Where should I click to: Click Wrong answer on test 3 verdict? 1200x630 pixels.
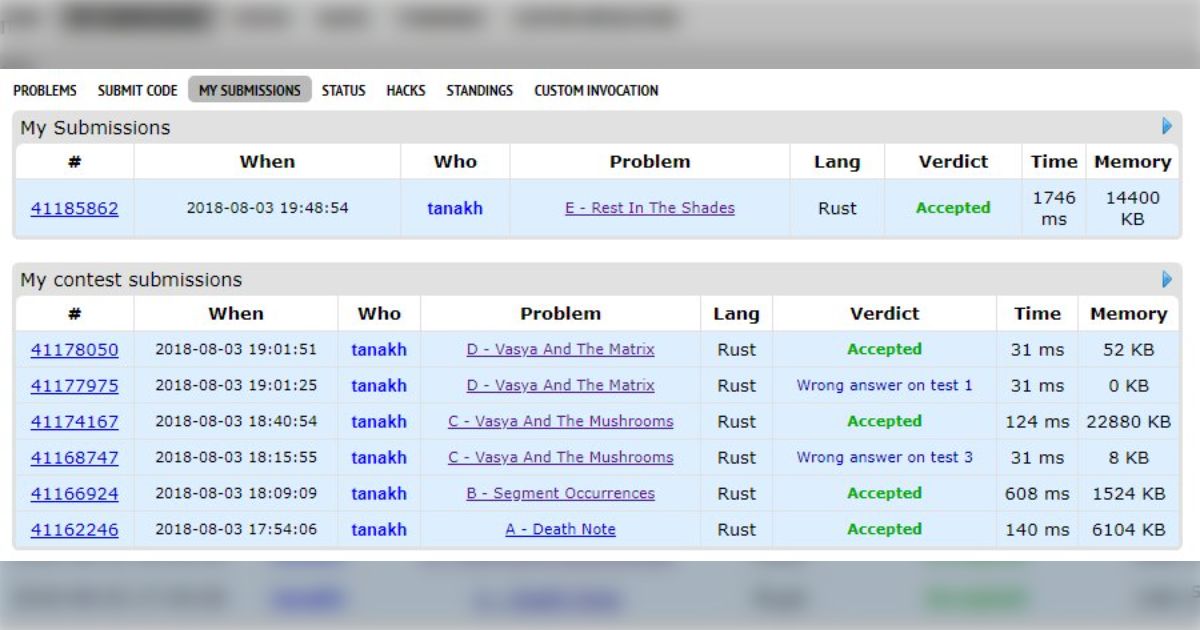tap(884, 457)
